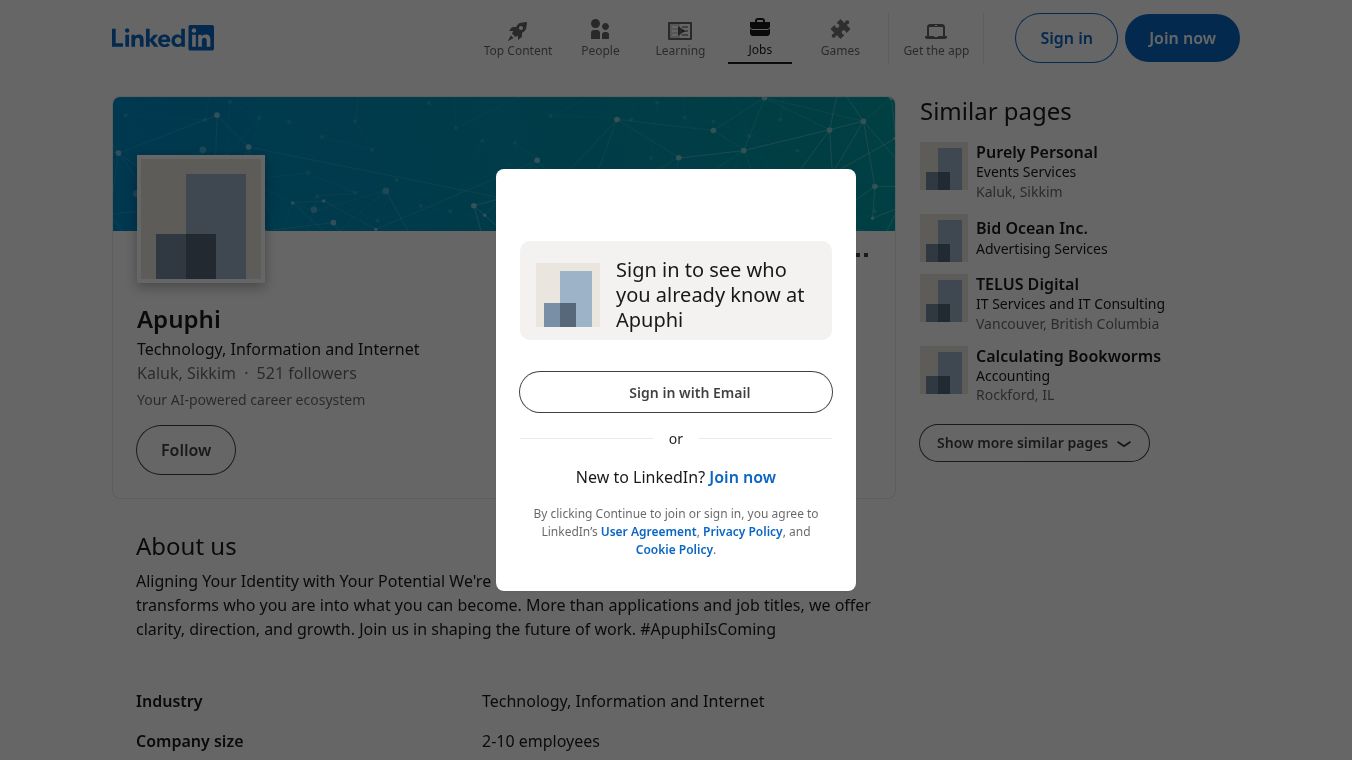Click the Apuphi company name heading
The height and width of the screenshot is (760, 1352).
tap(179, 319)
